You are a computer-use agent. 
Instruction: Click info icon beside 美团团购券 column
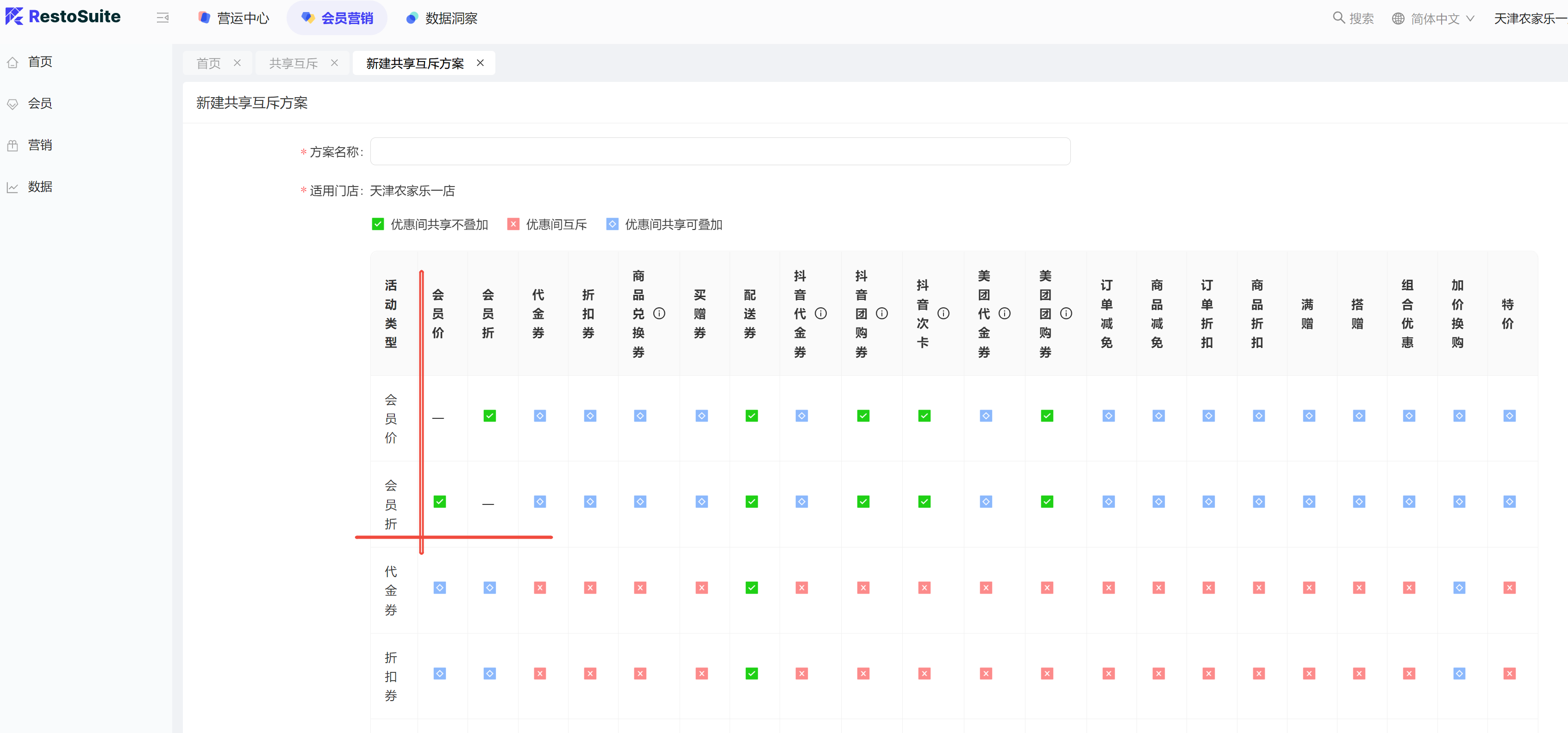pos(1066,313)
